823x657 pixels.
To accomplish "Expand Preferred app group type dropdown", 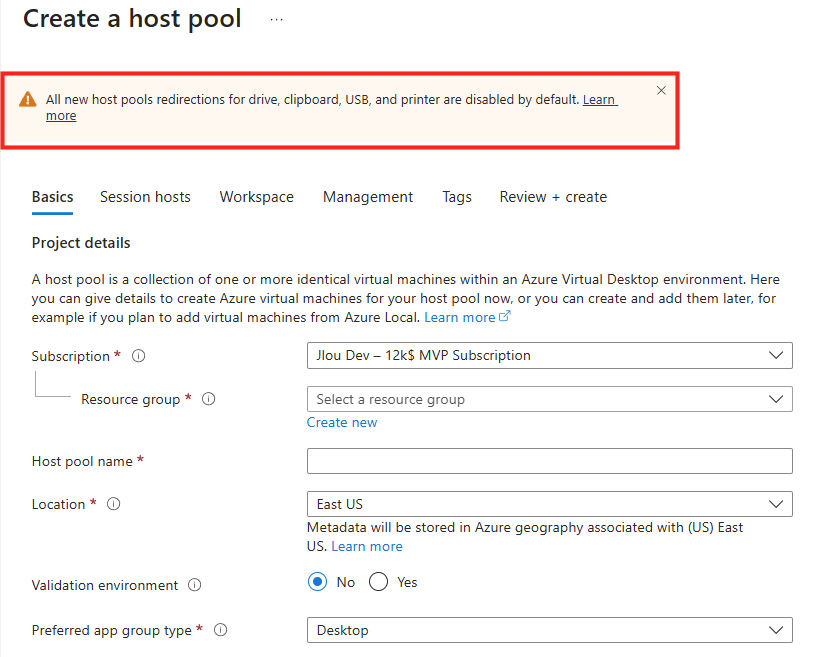I will pyautogui.click(x=549, y=630).
